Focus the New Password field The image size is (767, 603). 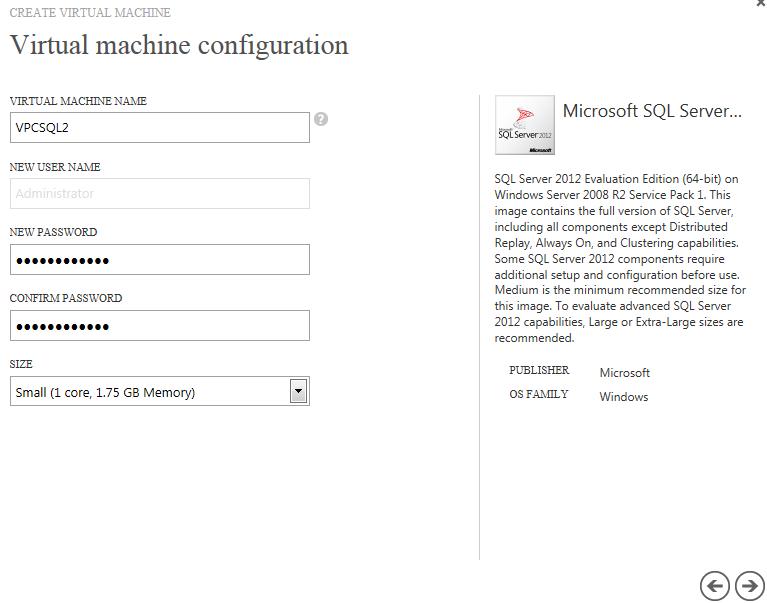click(160, 260)
